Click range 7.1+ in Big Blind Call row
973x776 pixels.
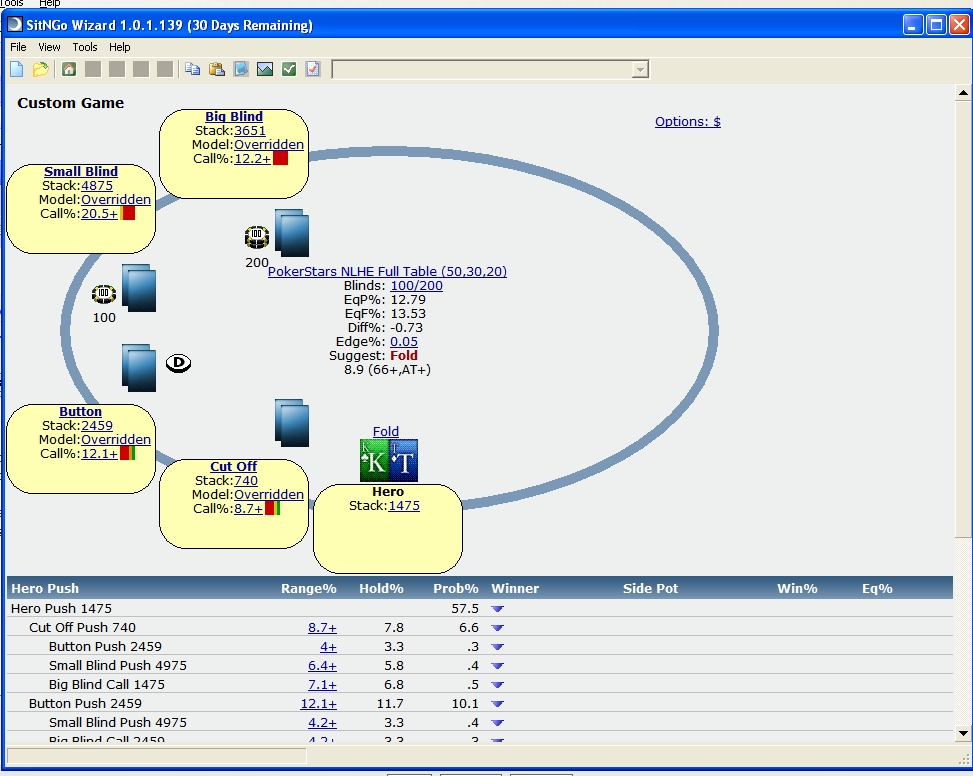coord(322,685)
